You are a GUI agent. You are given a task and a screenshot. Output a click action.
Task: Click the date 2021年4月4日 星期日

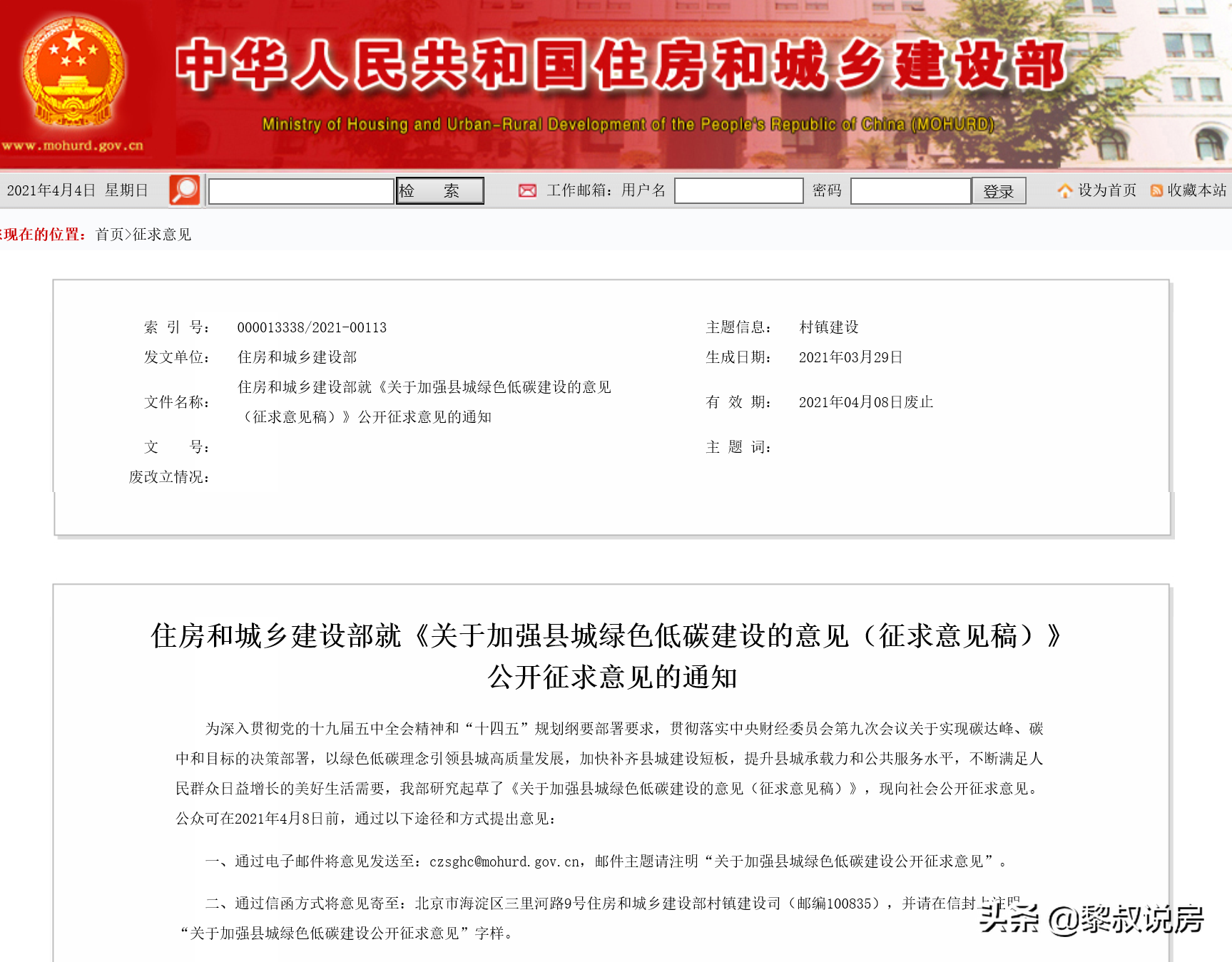[x=77, y=190]
